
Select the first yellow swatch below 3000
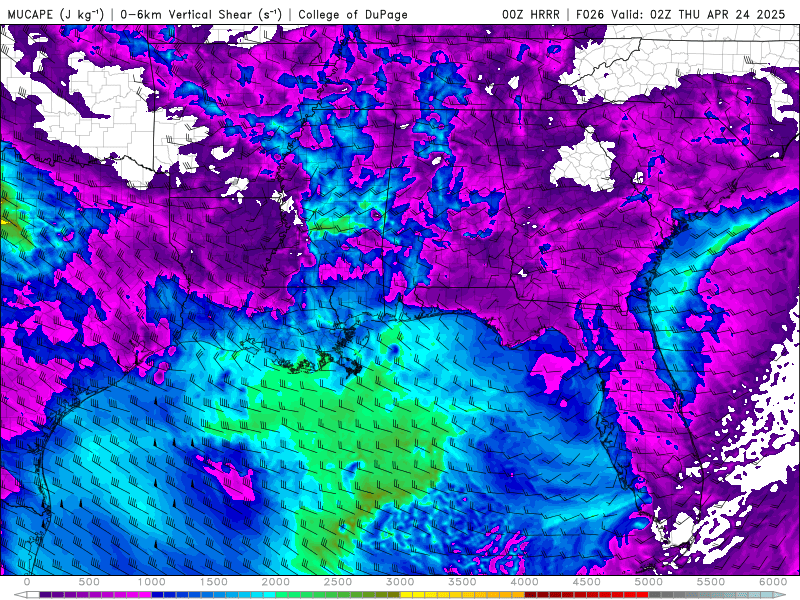coord(406,595)
